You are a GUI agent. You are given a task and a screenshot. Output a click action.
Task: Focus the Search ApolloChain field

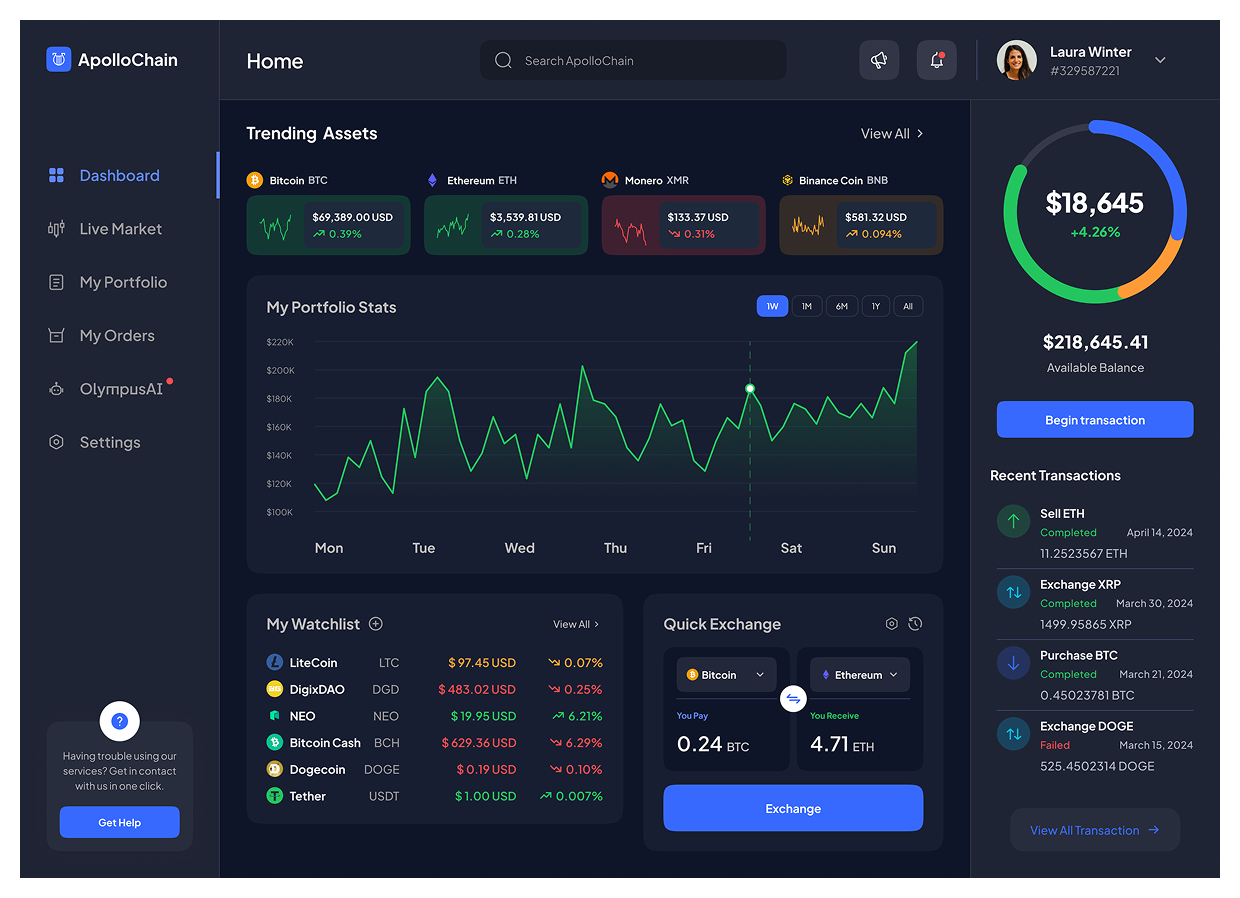pyautogui.click(x=633, y=60)
